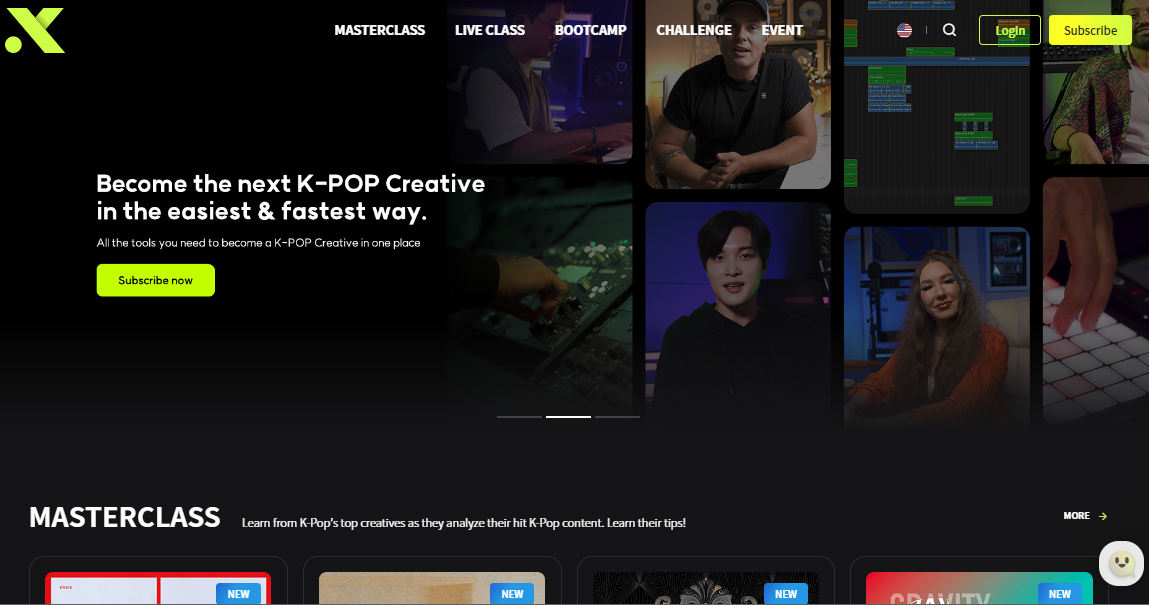Select the active middle carousel indicator
The image size is (1149, 605).
coord(568,416)
